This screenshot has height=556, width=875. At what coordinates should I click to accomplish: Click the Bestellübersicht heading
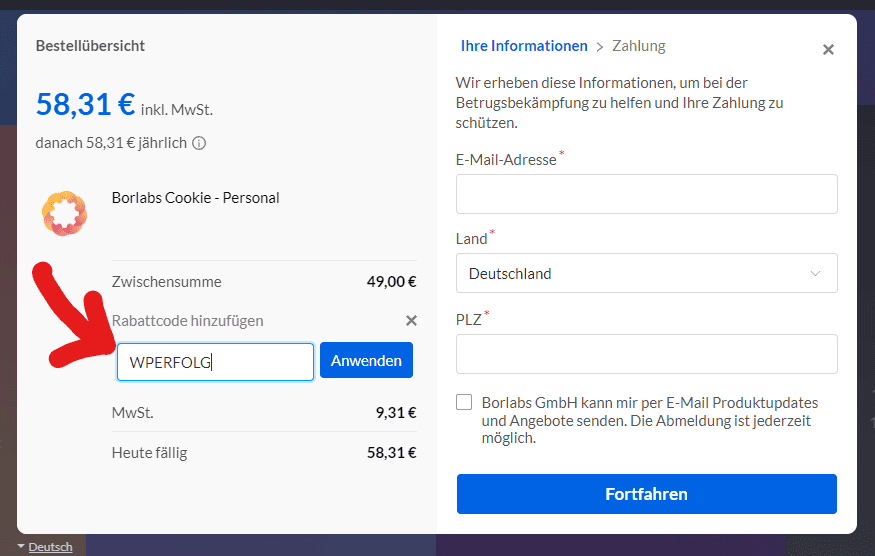click(90, 46)
